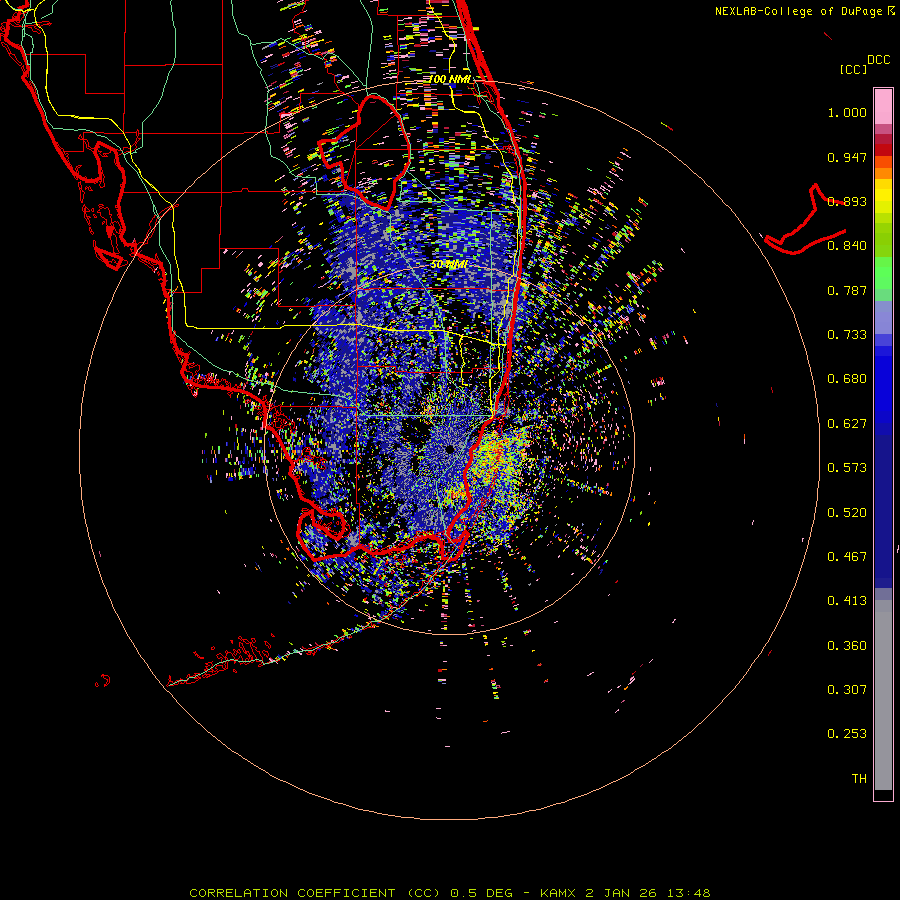Click the black radar site dot
This screenshot has width=900, height=900.
[451, 449]
